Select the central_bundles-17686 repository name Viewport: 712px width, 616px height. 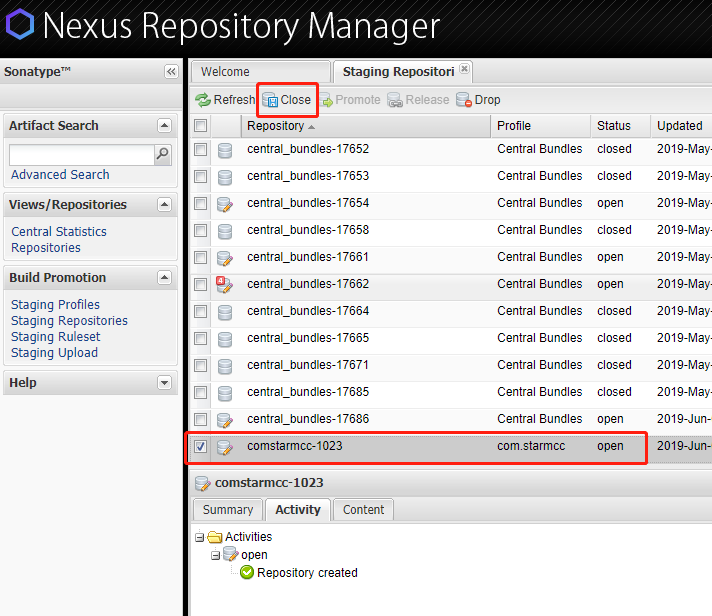click(308, 419)
